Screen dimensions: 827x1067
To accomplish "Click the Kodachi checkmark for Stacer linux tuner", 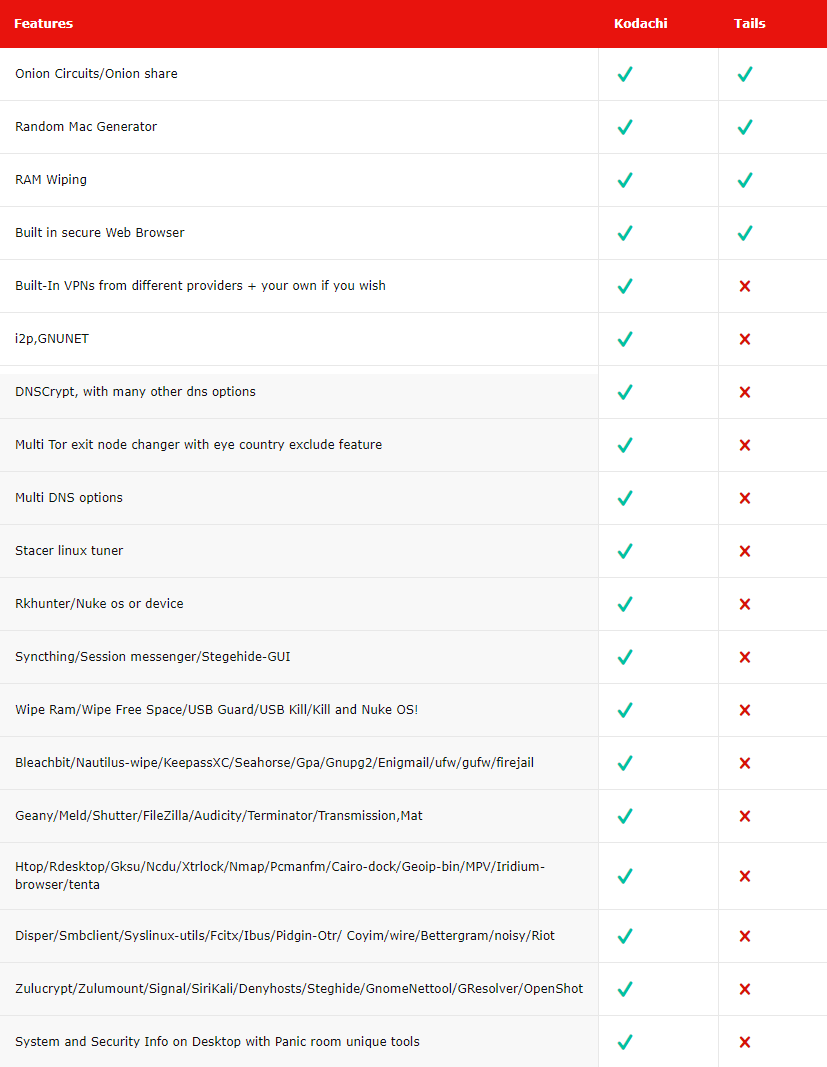I will (x=625, y=551).
